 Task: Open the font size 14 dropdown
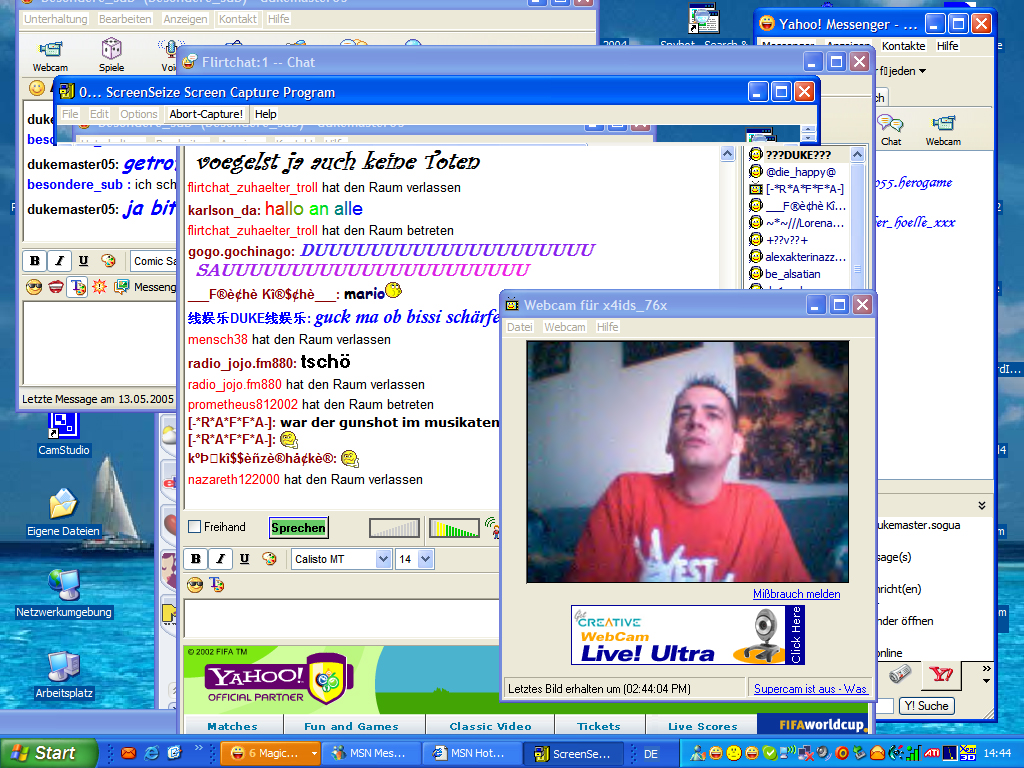(x=426, y=559)
